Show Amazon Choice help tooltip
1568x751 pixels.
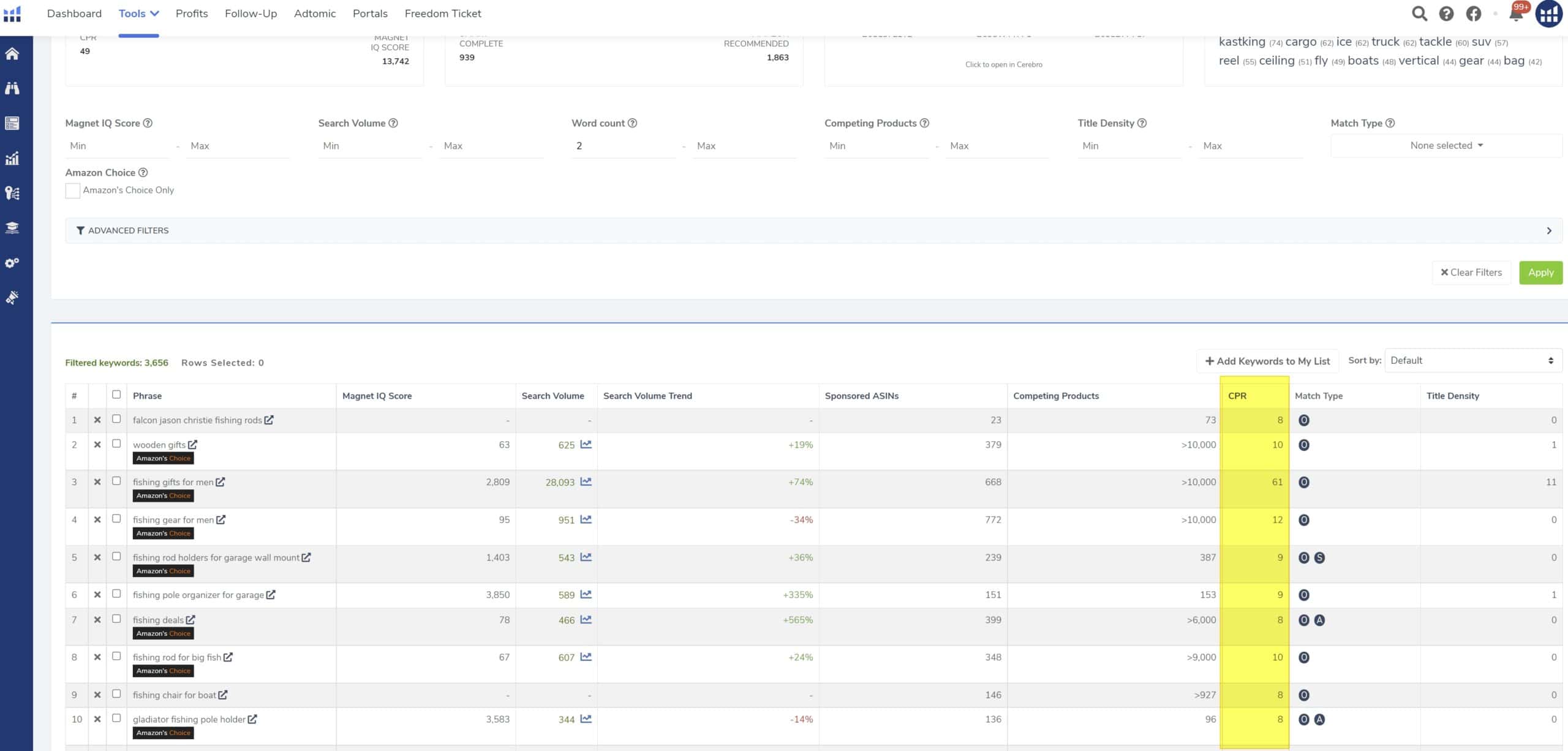click(x=143, y=173)
